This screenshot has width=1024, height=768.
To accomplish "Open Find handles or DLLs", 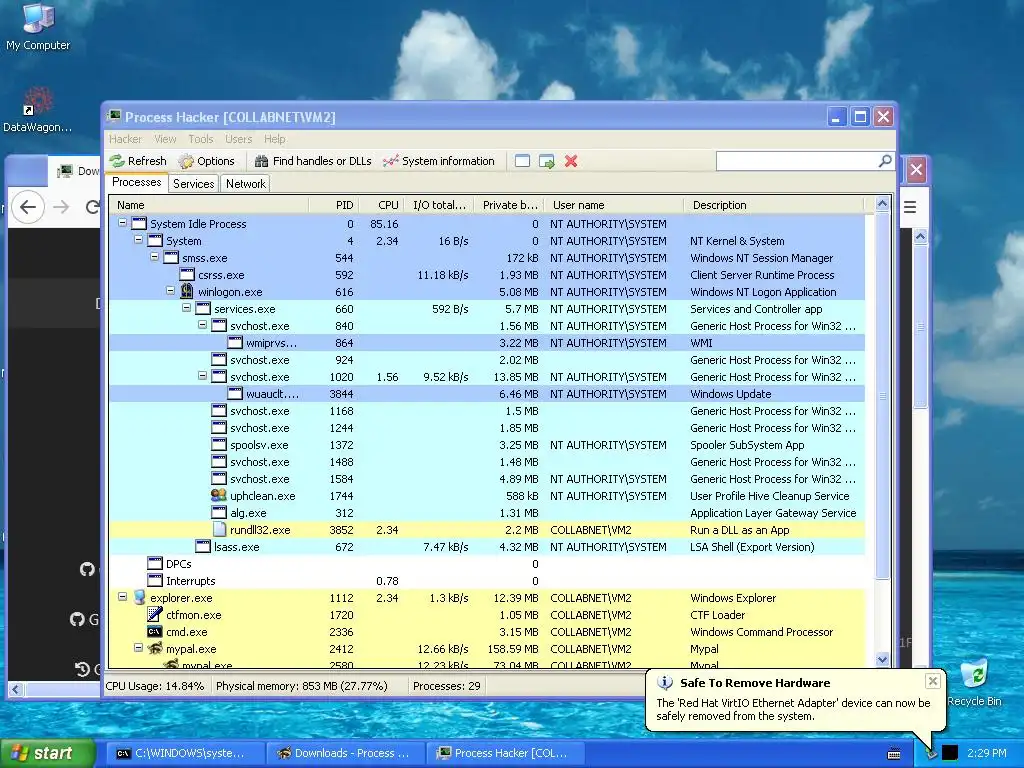I will (313, 161).
